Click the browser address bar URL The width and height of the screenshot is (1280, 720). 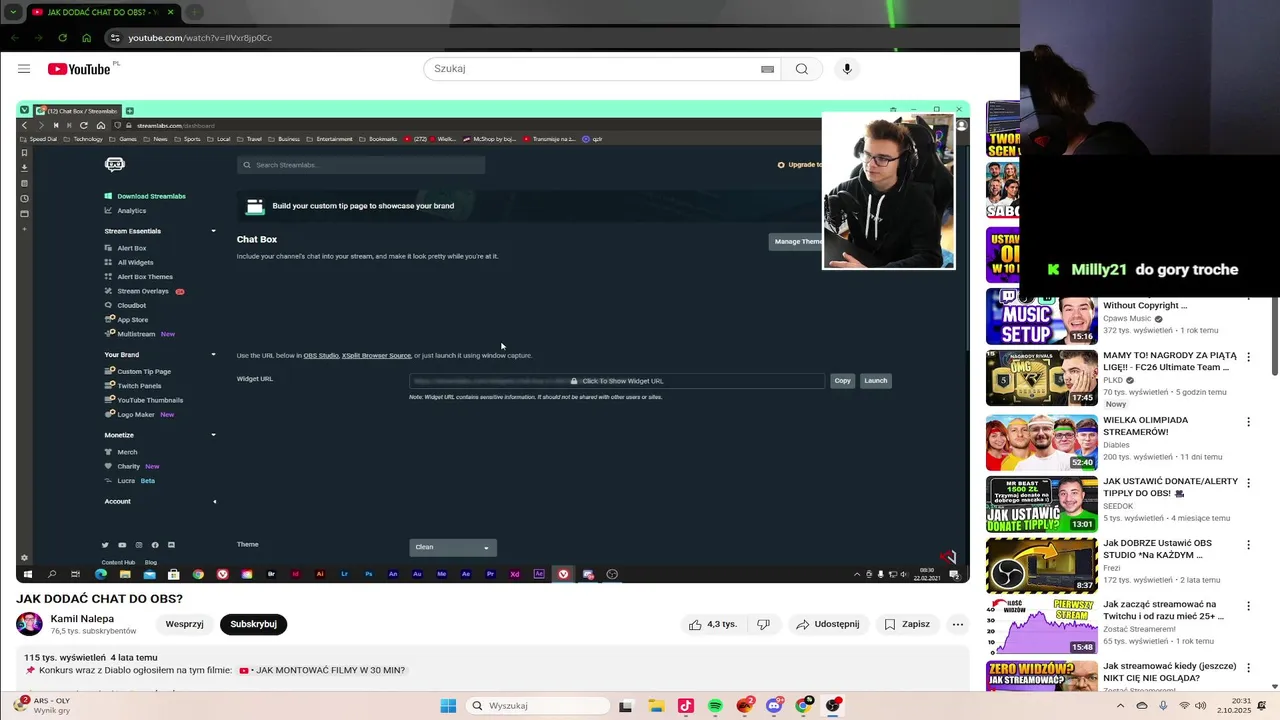[200, 38]
